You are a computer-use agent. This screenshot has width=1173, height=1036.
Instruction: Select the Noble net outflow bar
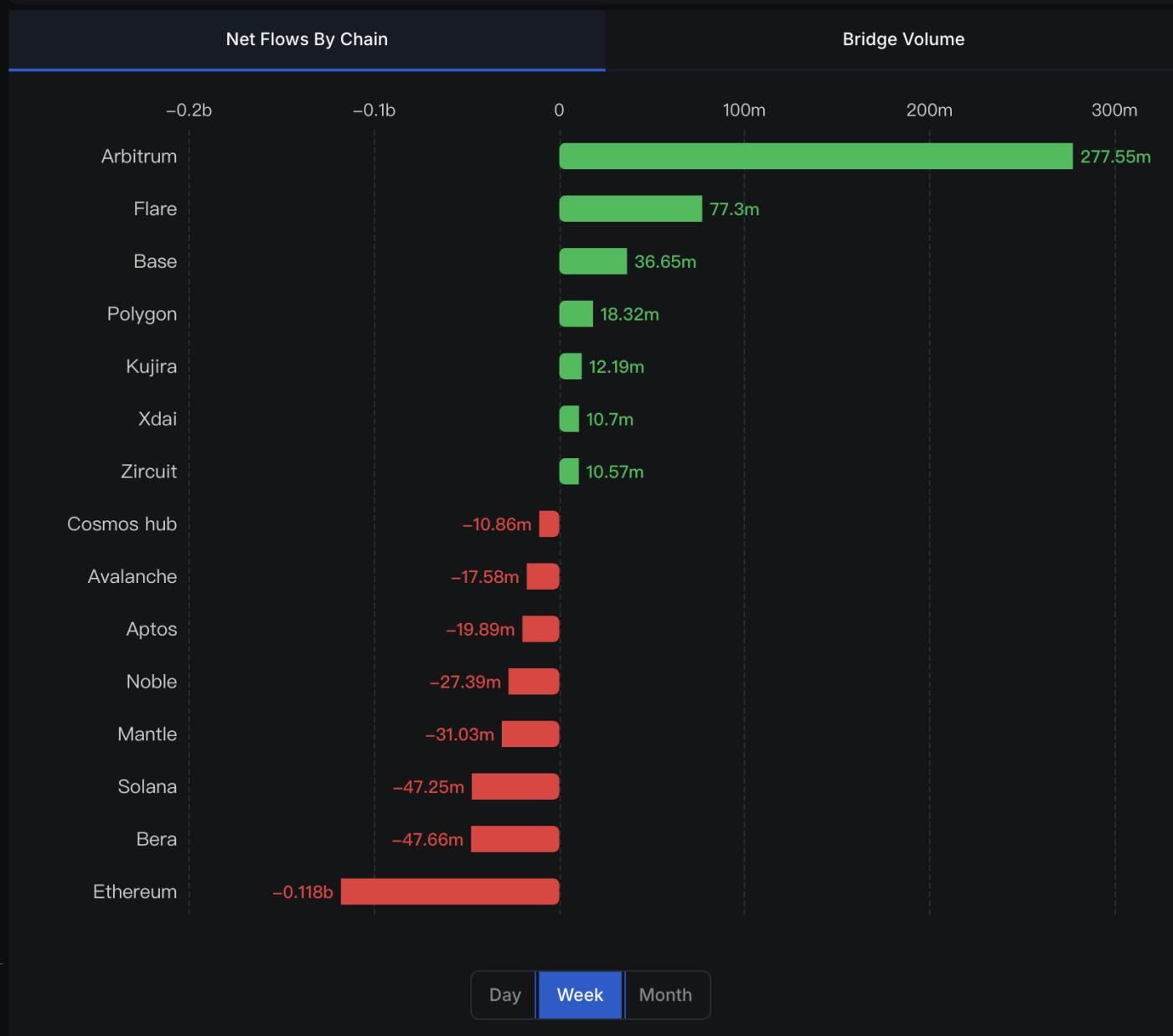point(534,682)
